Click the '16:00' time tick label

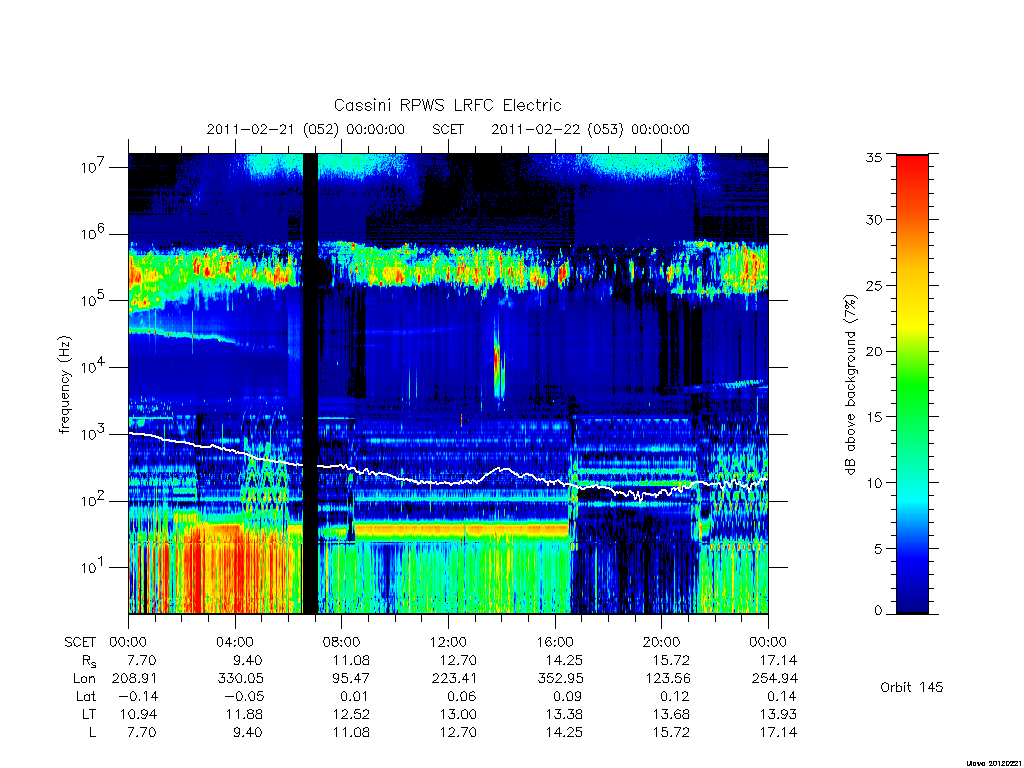click(555, 642)
